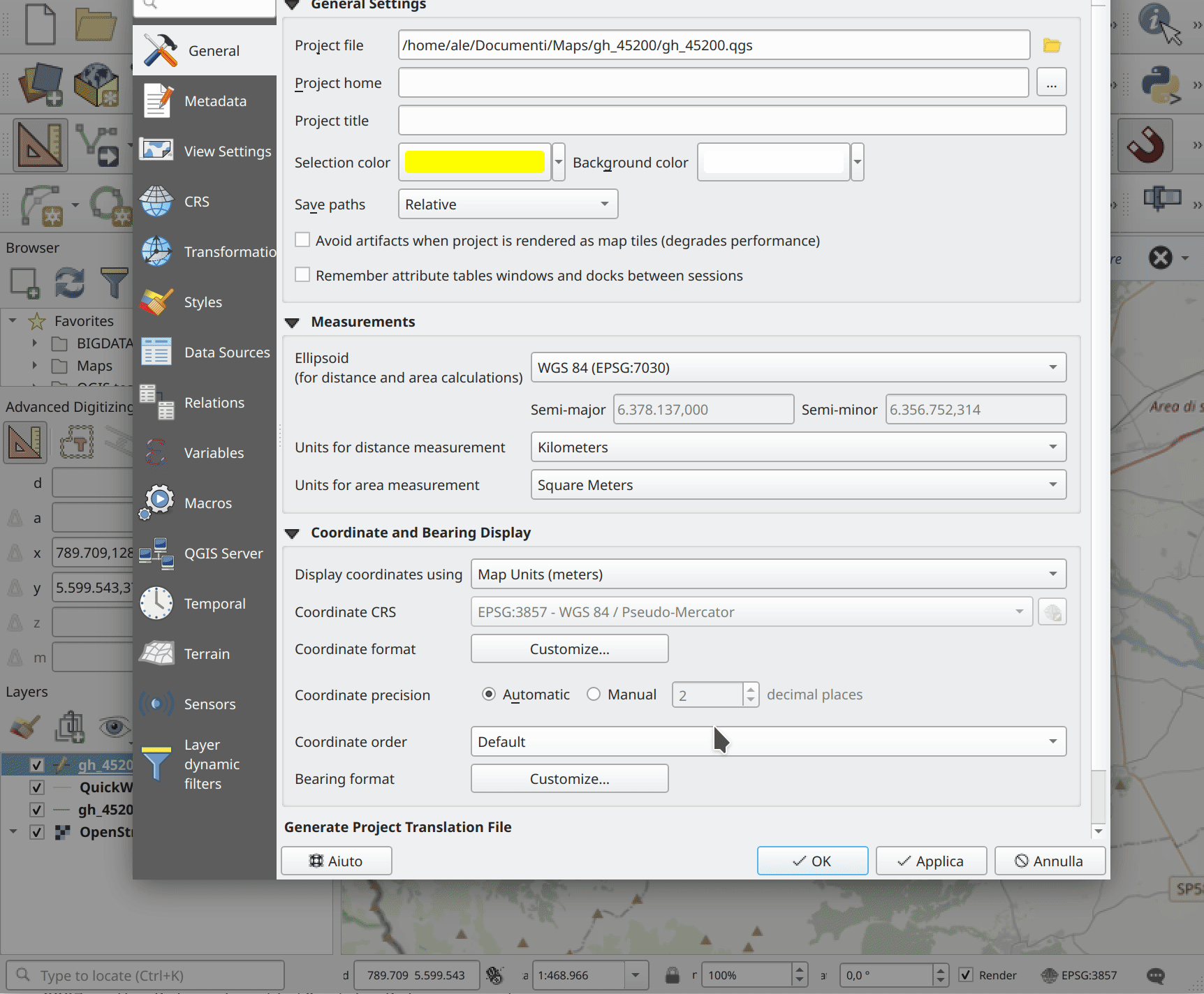Viewport: 1204px width, 994px height.
Task: Enable avoid artifacts for map tiles checkbox
Action: coord(302,240)
